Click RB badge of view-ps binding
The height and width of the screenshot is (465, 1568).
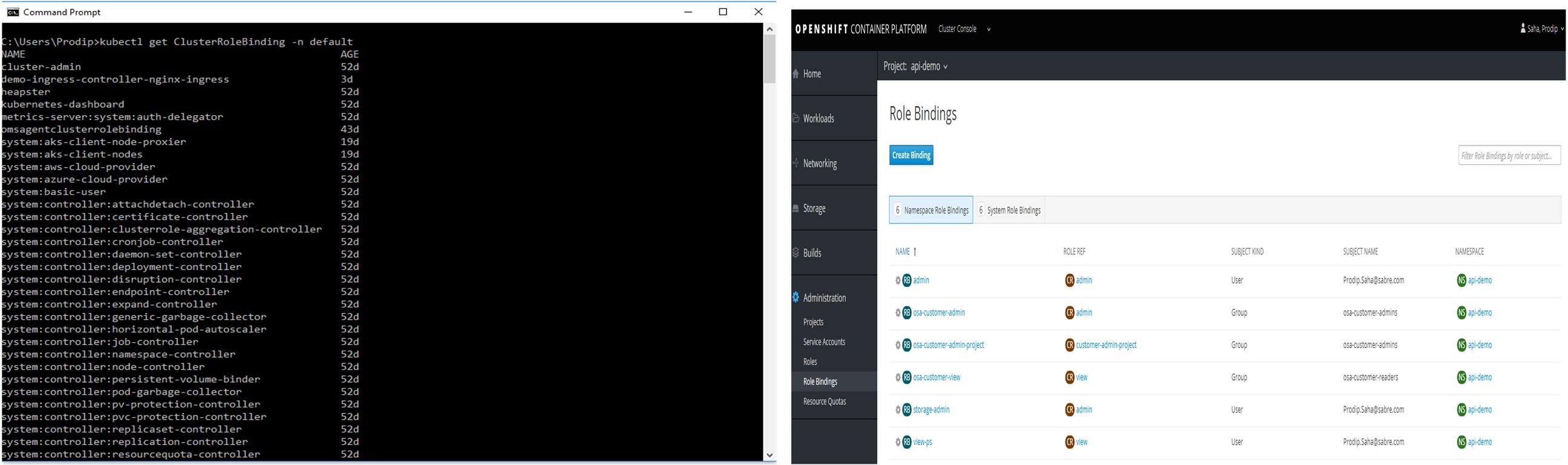907,442
